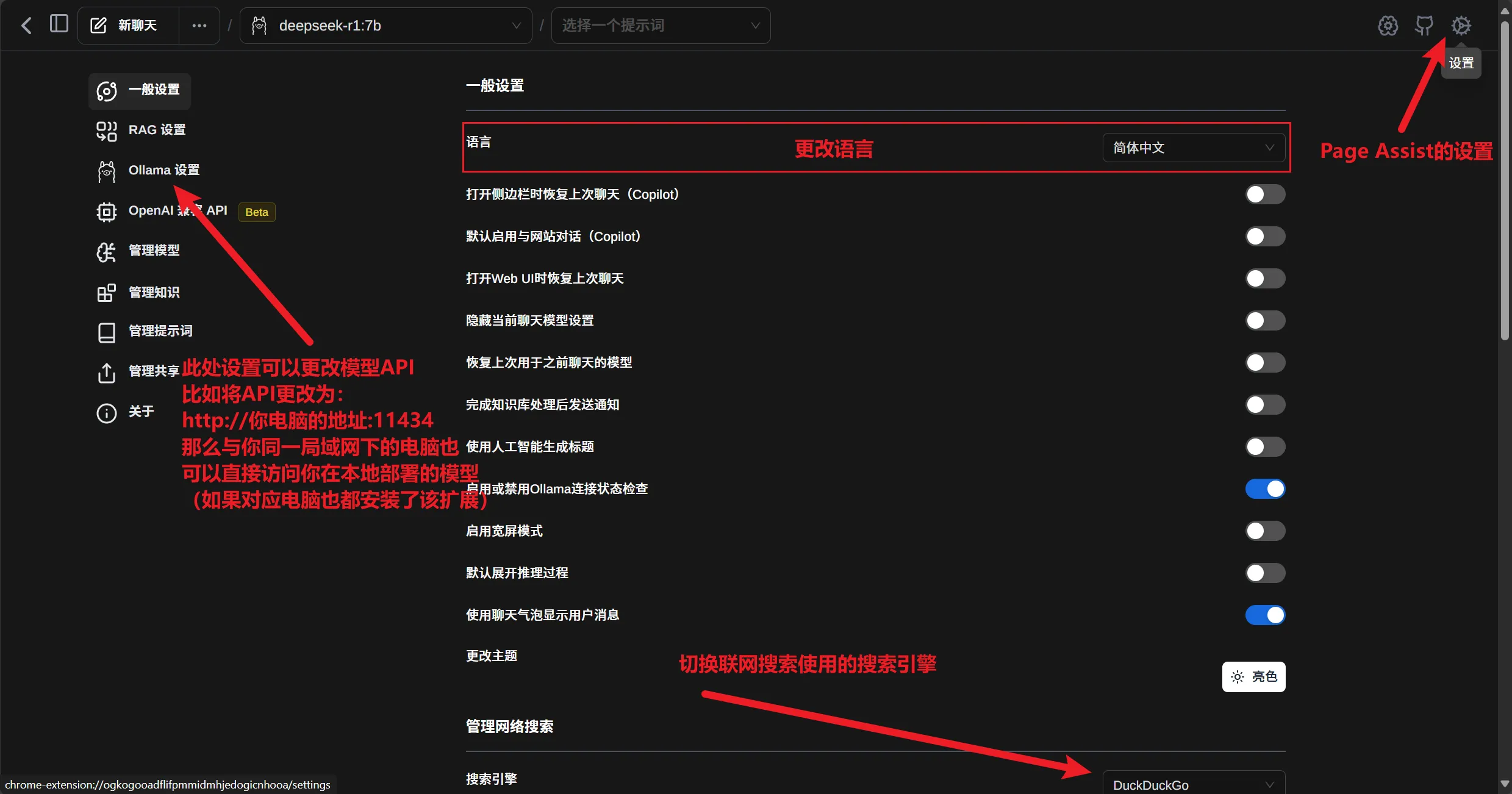Select 管理知识 in the sidebar
This screenshot has width=1512, height=794.
point(154,293)
